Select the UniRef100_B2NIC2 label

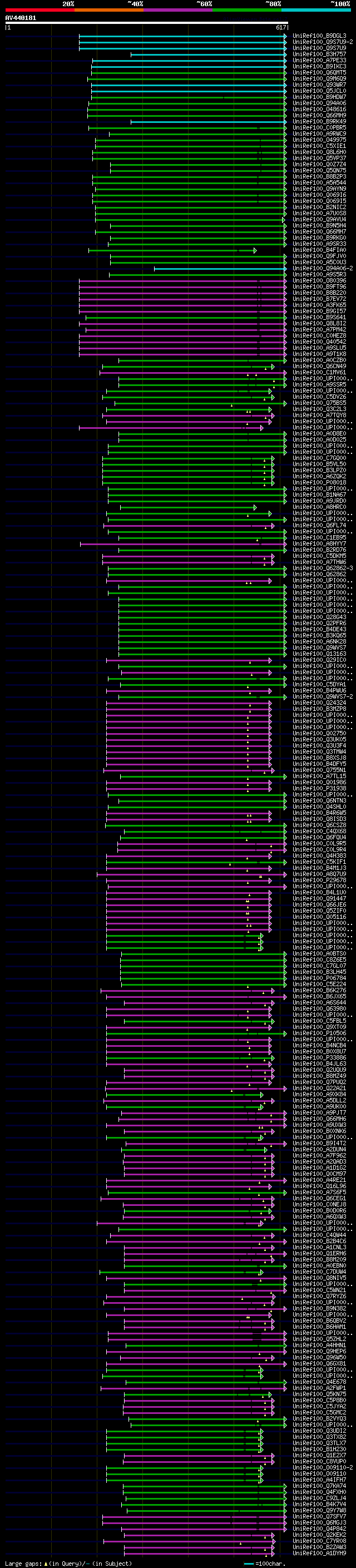[319, 207]
